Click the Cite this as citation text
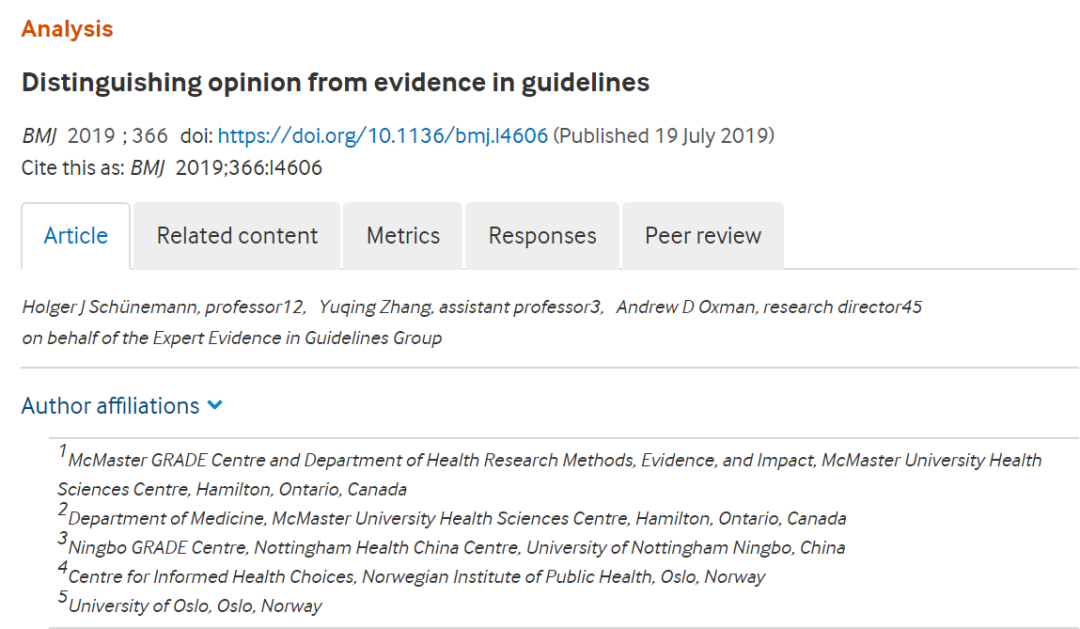The height and width of the screenshot is (629, 1080). [172, 168]
